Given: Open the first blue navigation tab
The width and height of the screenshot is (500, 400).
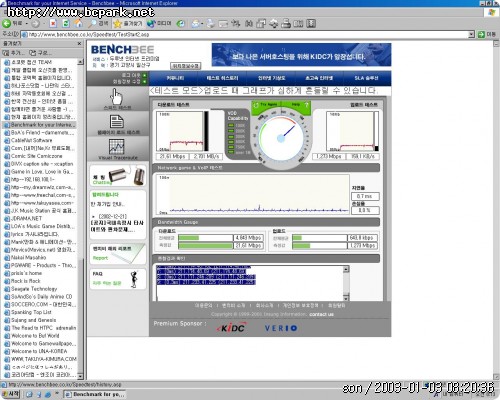Looking at the screenshot, I should tap(175, 78).
